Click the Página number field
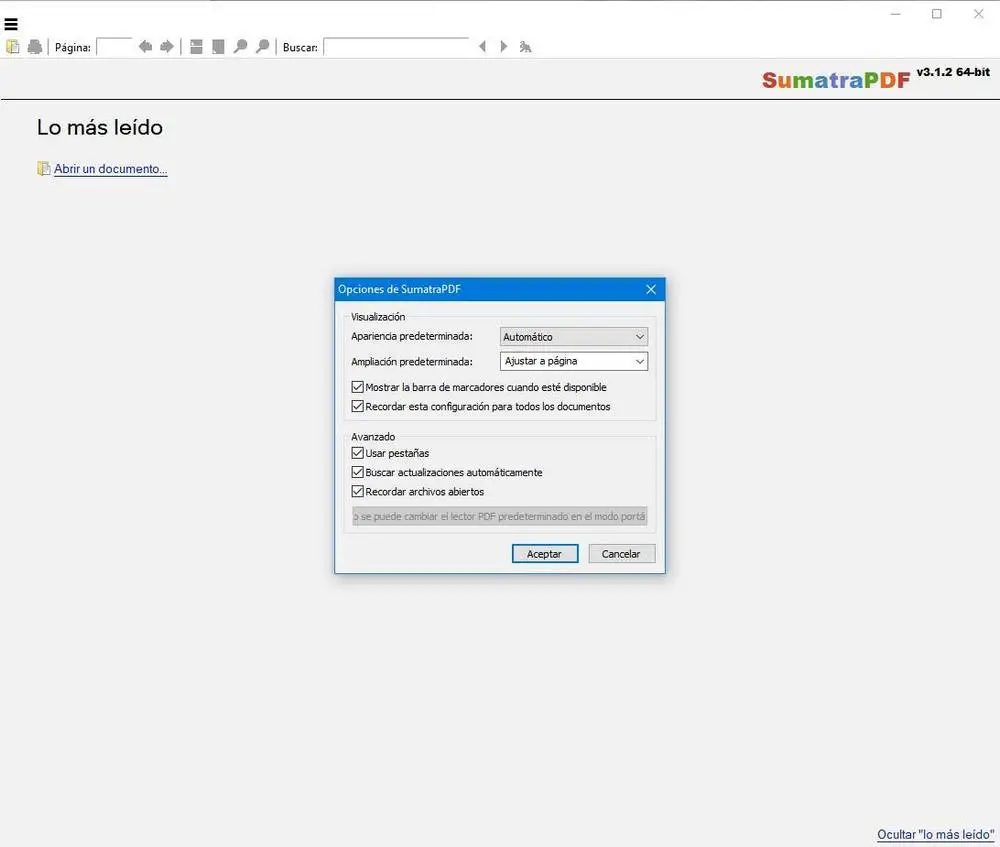 coord(114,47)
